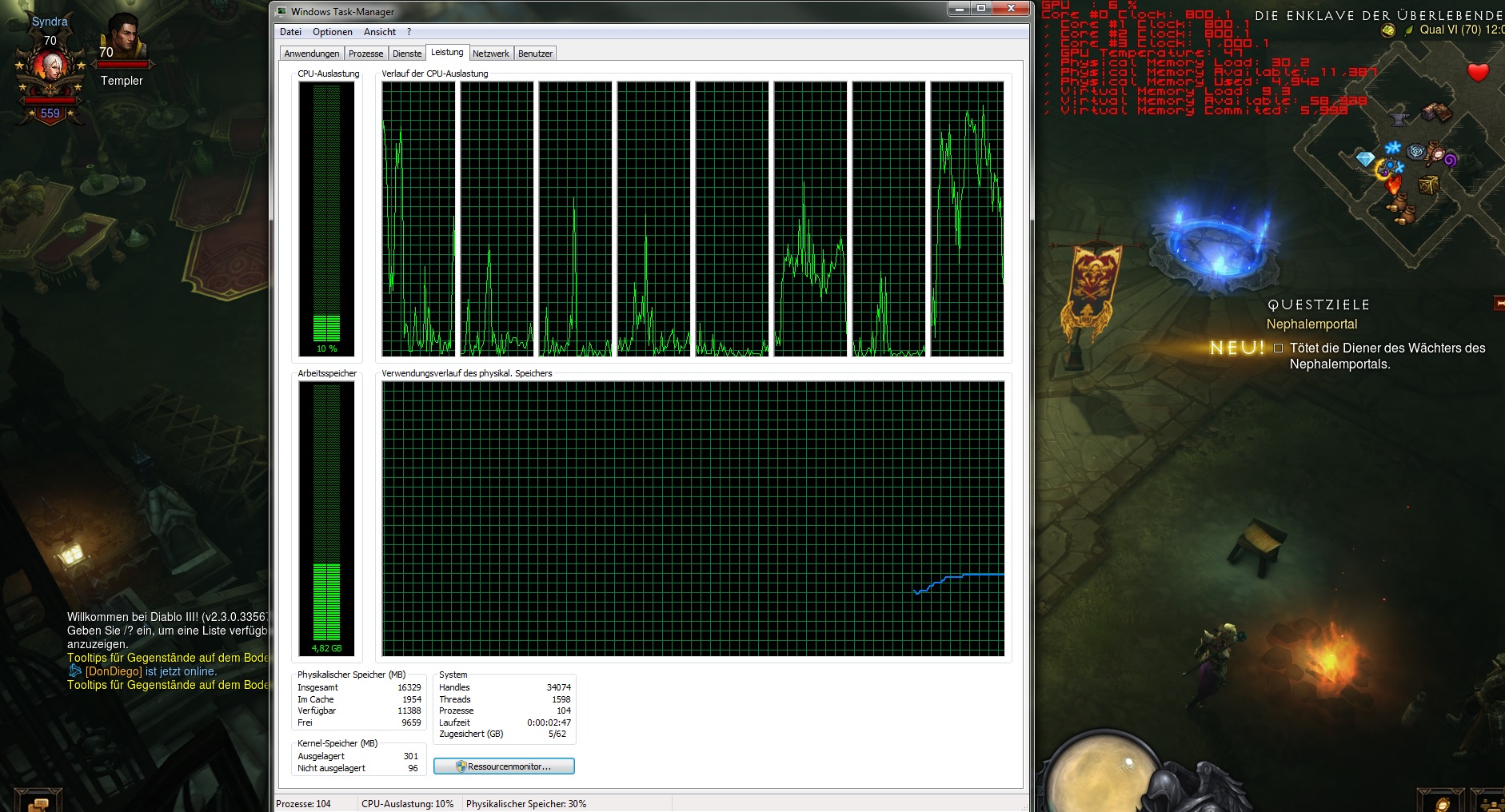Click the red crystal icon on minimap
The height and width of the screenshot is (812, 1505).
pos(1394,186)
